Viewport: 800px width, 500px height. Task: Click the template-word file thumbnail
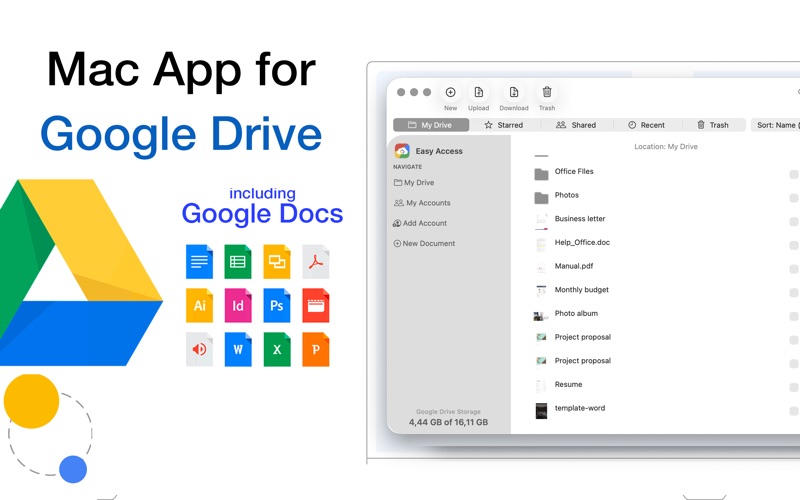[x=541, y=411]
